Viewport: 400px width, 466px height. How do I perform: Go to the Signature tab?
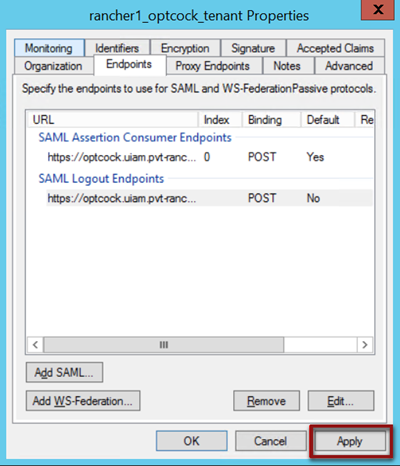tap(253, 48)
